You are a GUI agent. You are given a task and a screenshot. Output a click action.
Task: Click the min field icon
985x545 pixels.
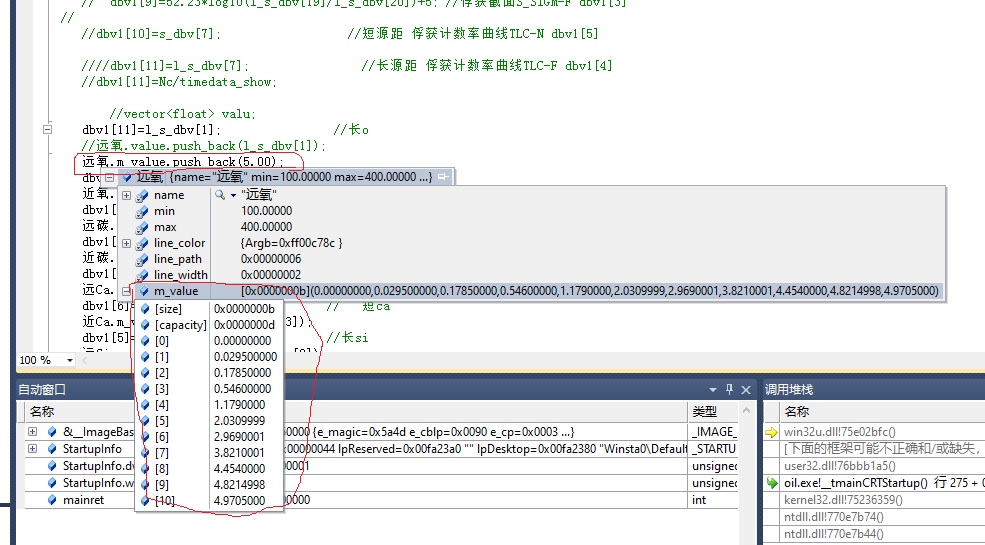point(142,211)
